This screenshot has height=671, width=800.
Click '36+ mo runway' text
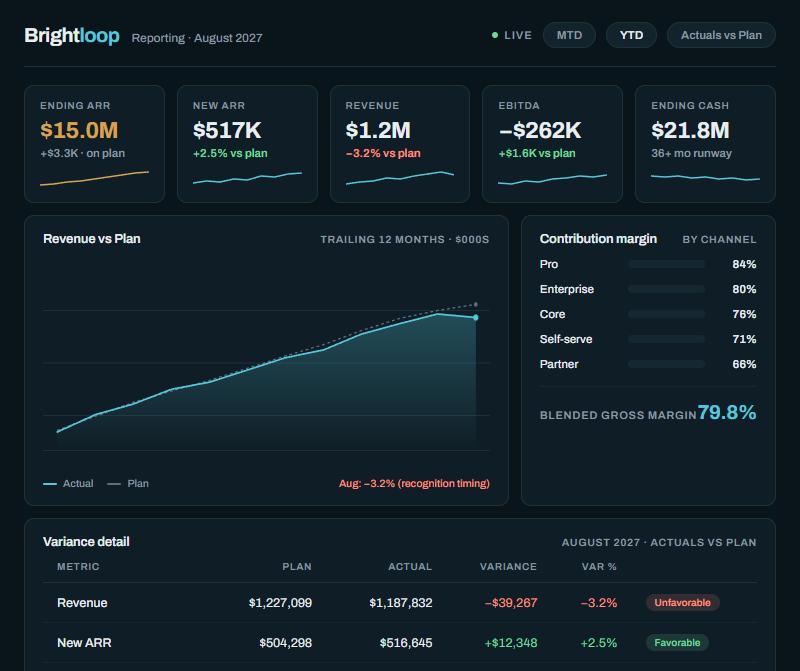[x=691, y=153]
